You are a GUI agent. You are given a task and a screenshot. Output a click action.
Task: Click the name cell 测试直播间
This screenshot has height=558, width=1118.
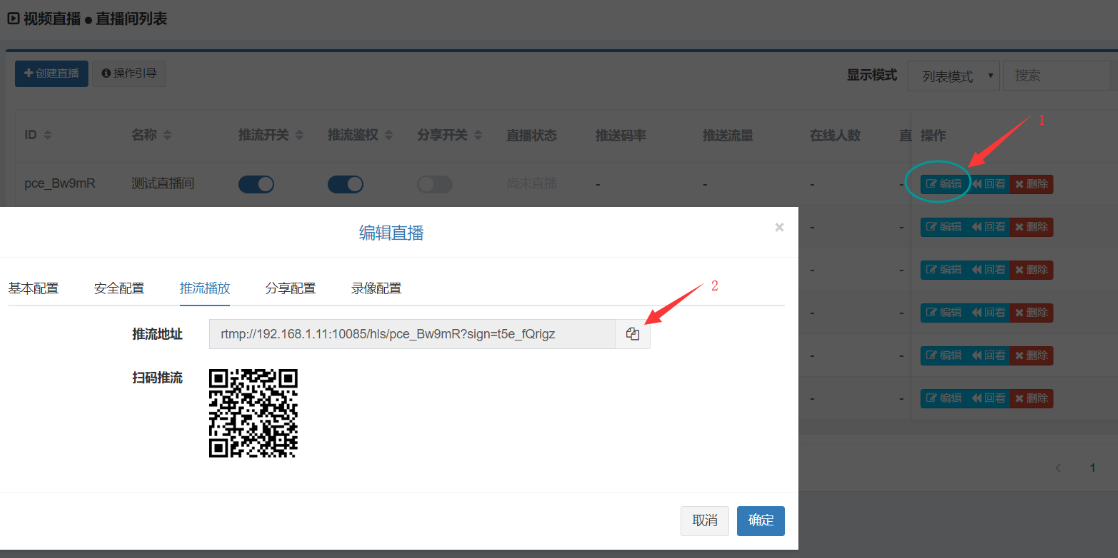click(163, 184)
